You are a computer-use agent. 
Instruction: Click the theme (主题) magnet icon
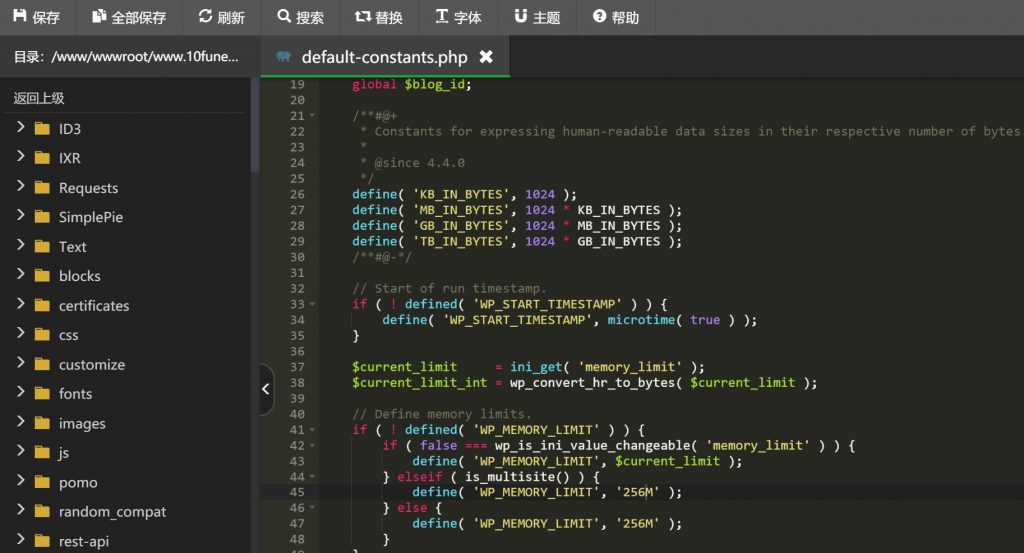coord(520,17)
